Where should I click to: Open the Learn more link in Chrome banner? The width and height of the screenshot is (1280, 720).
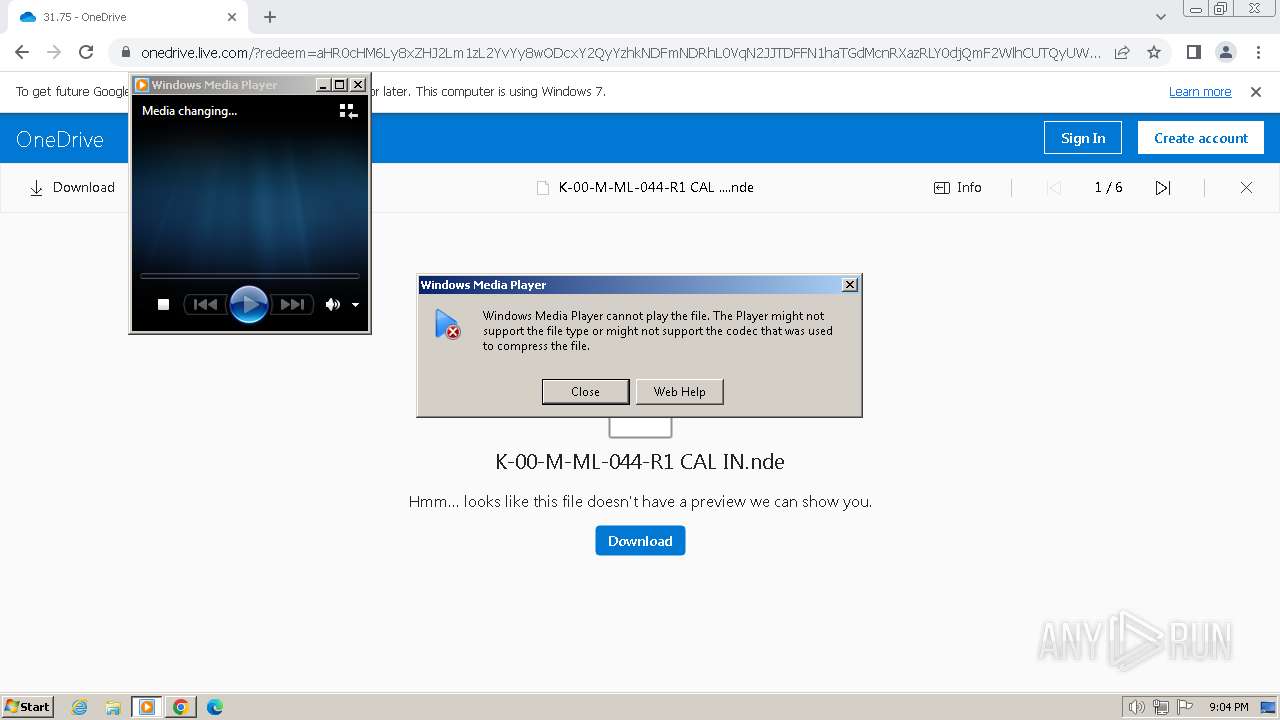tap(1200, 91)
